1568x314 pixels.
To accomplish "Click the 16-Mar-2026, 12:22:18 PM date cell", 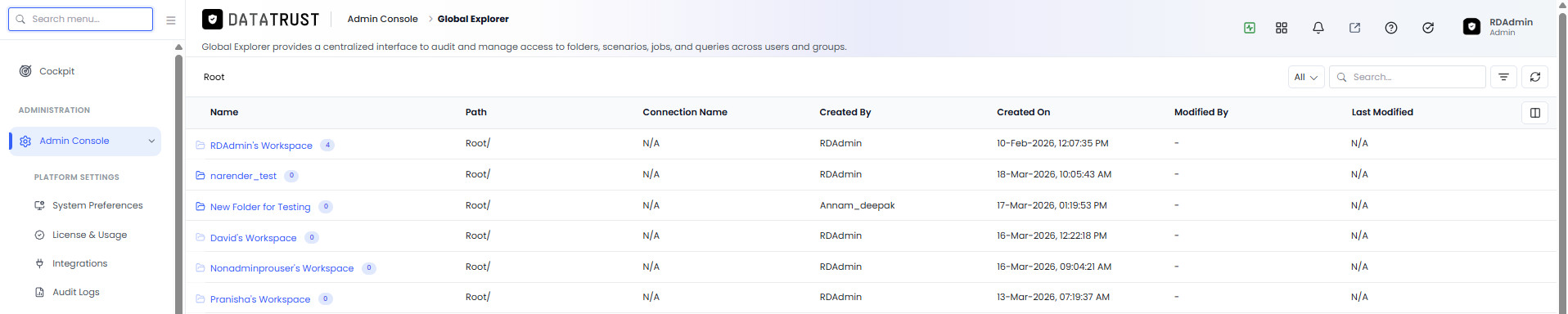I will pyautogui.click(x=1052, y=235).
